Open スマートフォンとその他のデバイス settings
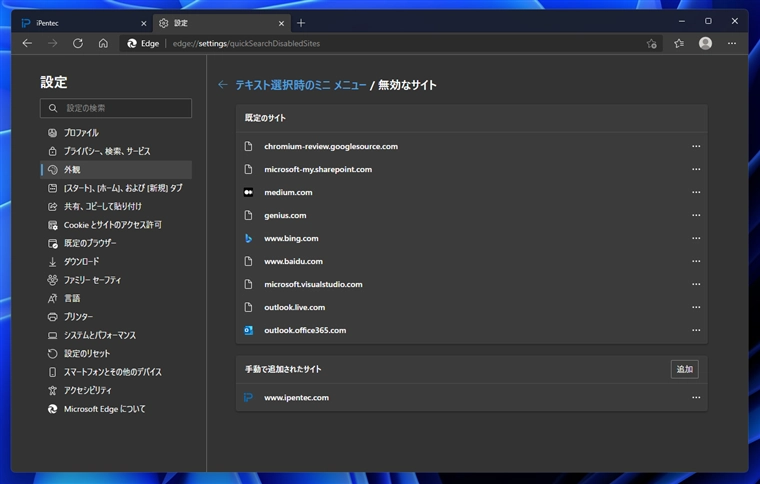The height and width of the screenshot is (484, 760). pyautogui.click(x=116, y=372)
